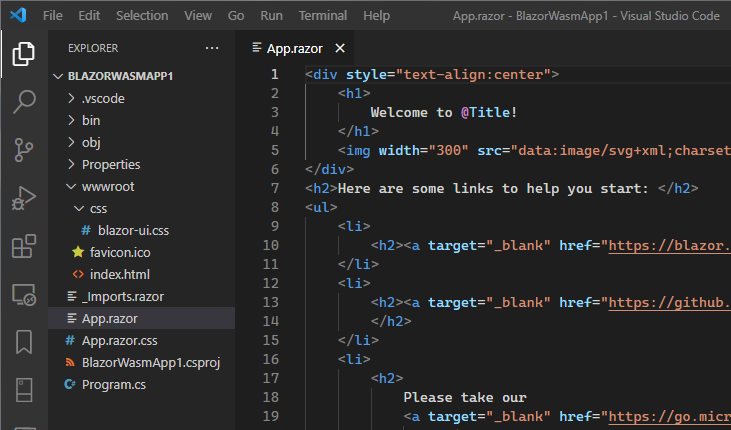Follow the https://github. link on line 13
Image resolution: width=731 pixels, height=430 pixels.
(669, 302)
